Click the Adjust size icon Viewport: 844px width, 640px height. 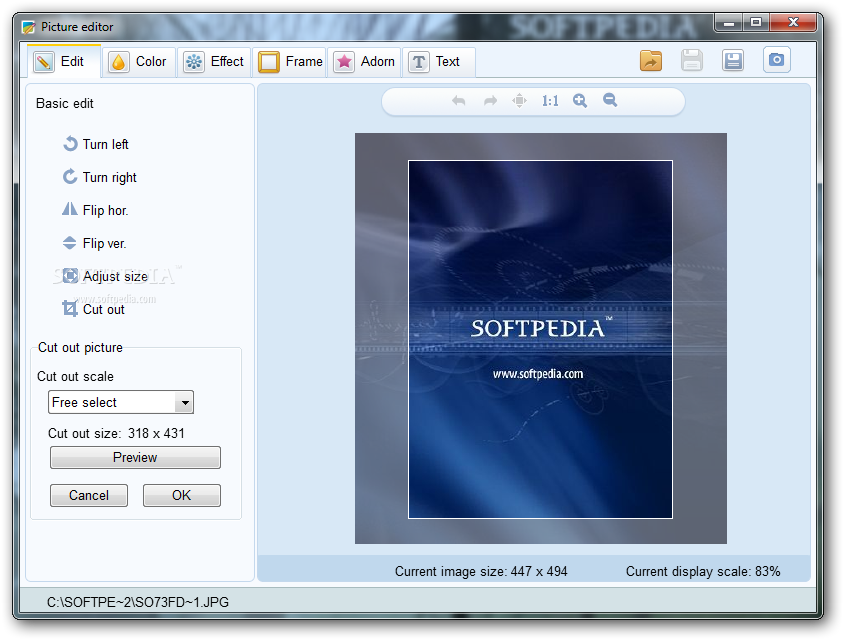tap(70, 276)
